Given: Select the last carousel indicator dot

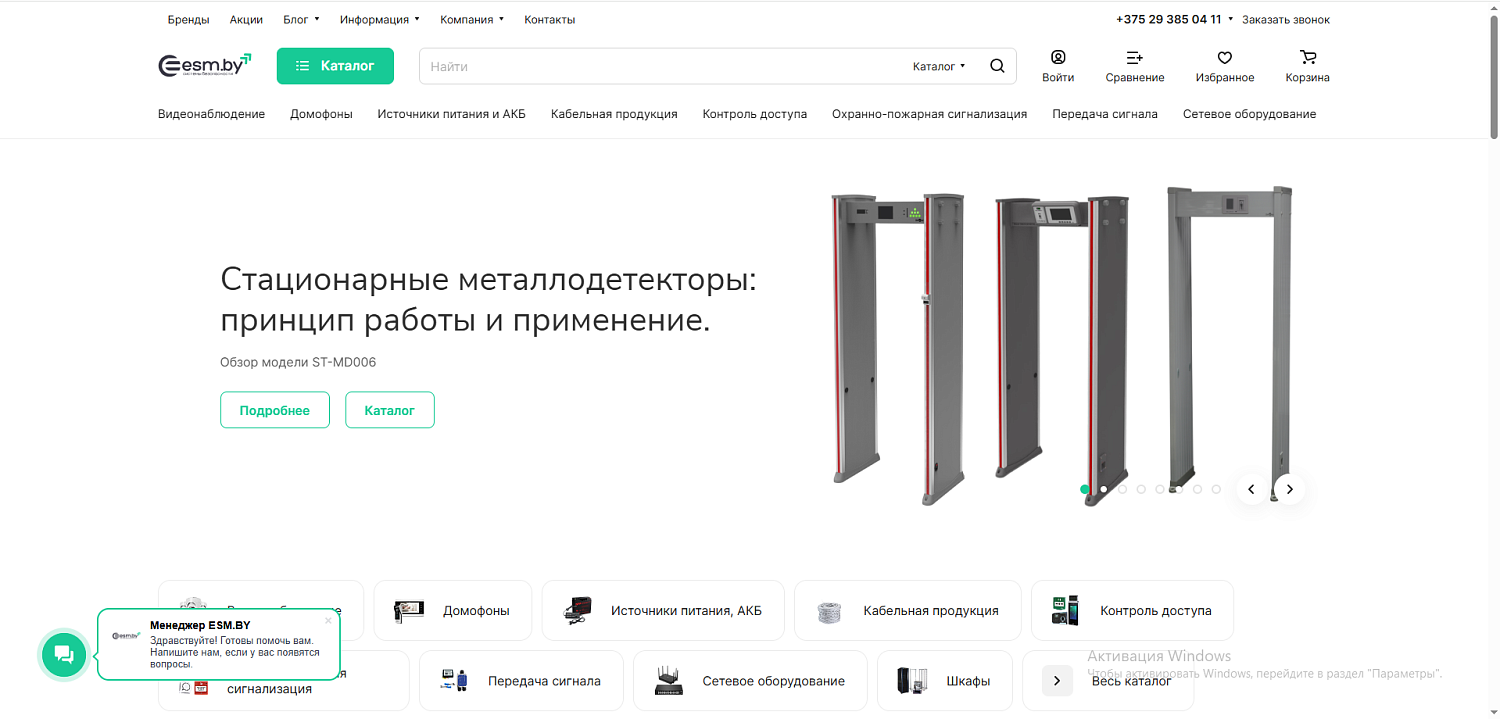Looking at the screenshot, I should pyautogui.click(x=1216, y=489).
